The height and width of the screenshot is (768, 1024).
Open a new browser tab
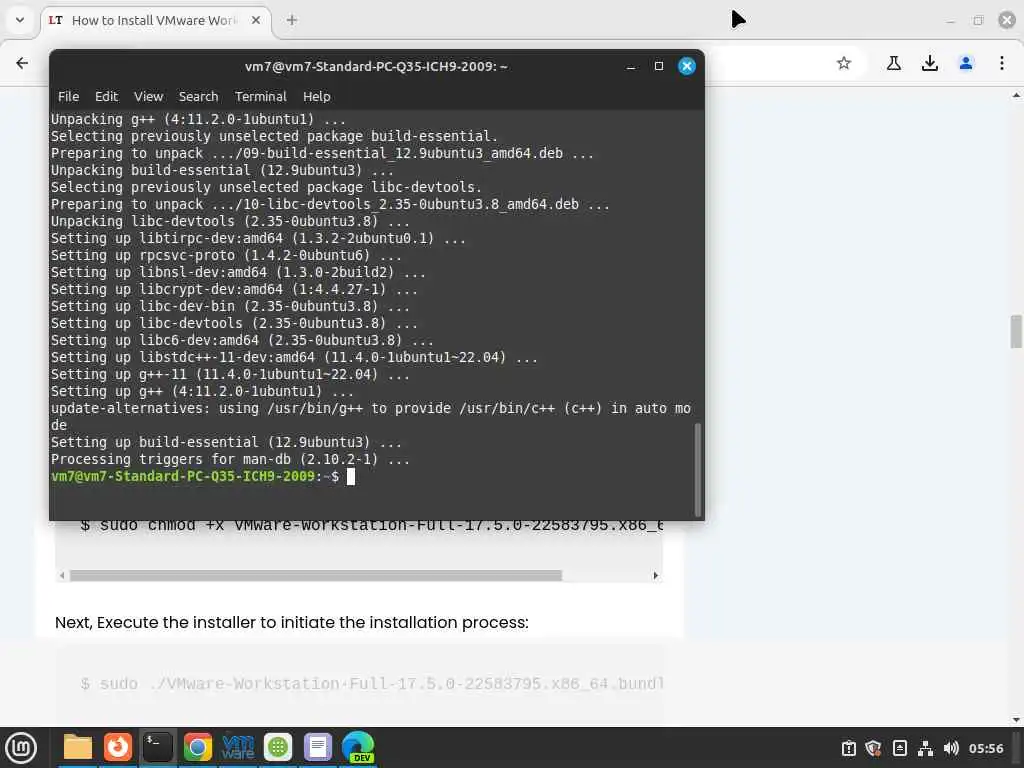coord(292,20)
